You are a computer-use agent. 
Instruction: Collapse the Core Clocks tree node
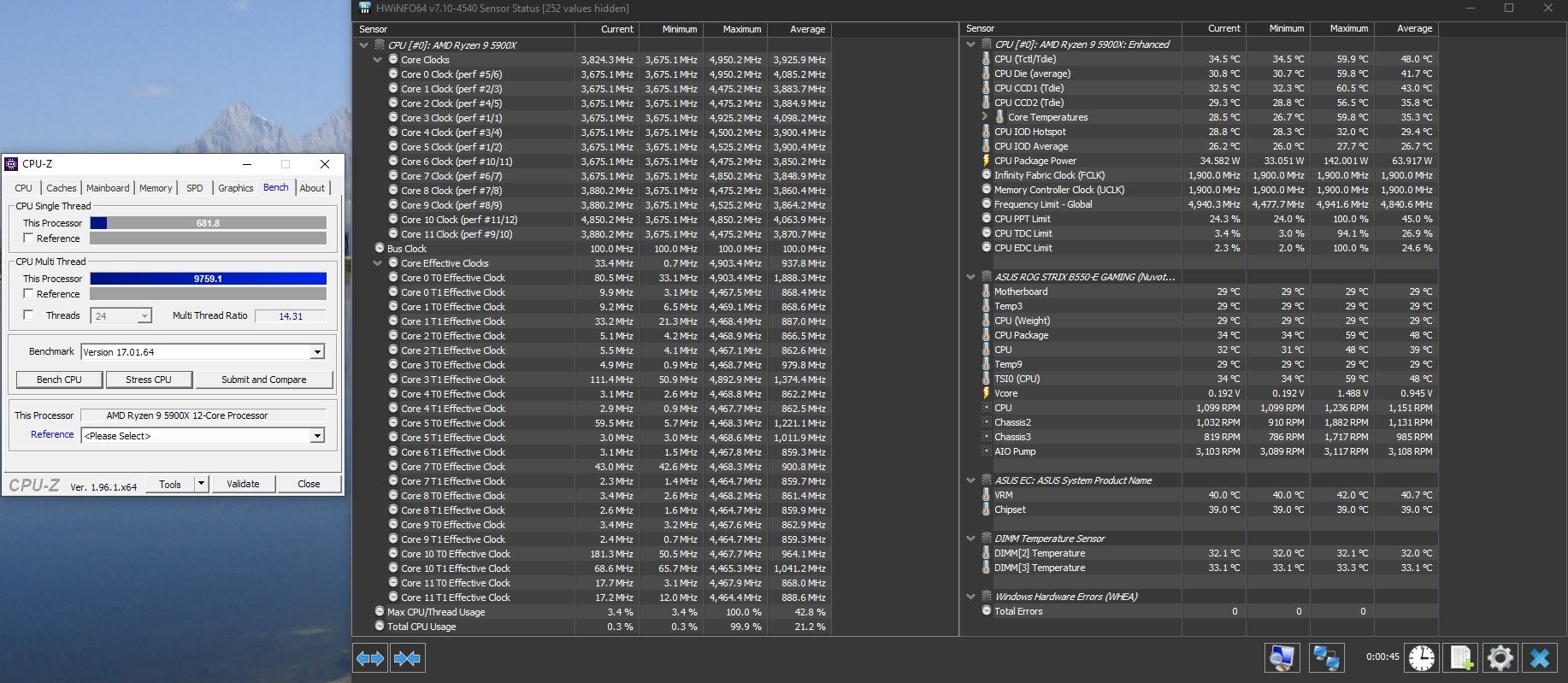[378, 60]
